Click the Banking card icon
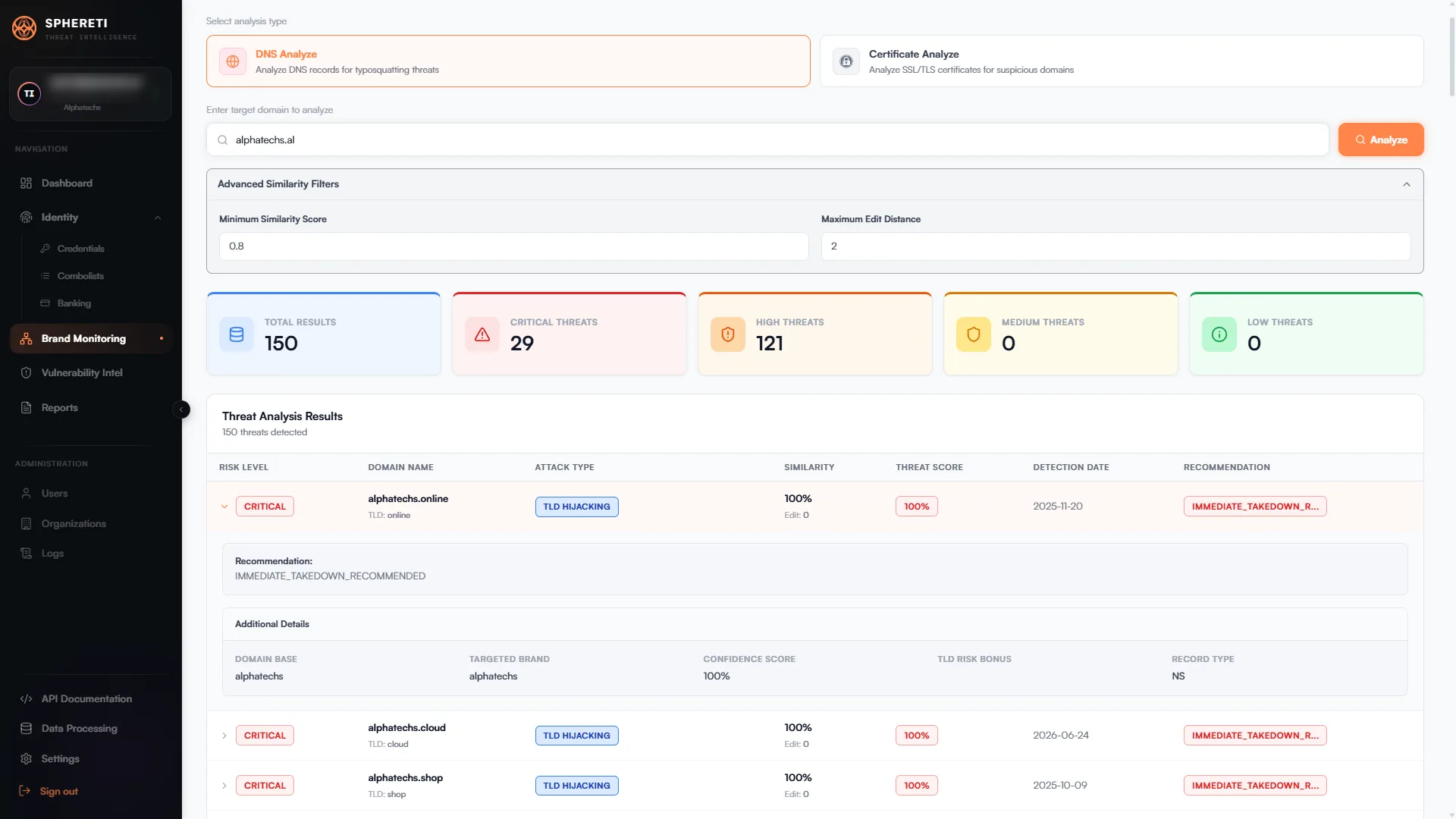 [45, 303]
